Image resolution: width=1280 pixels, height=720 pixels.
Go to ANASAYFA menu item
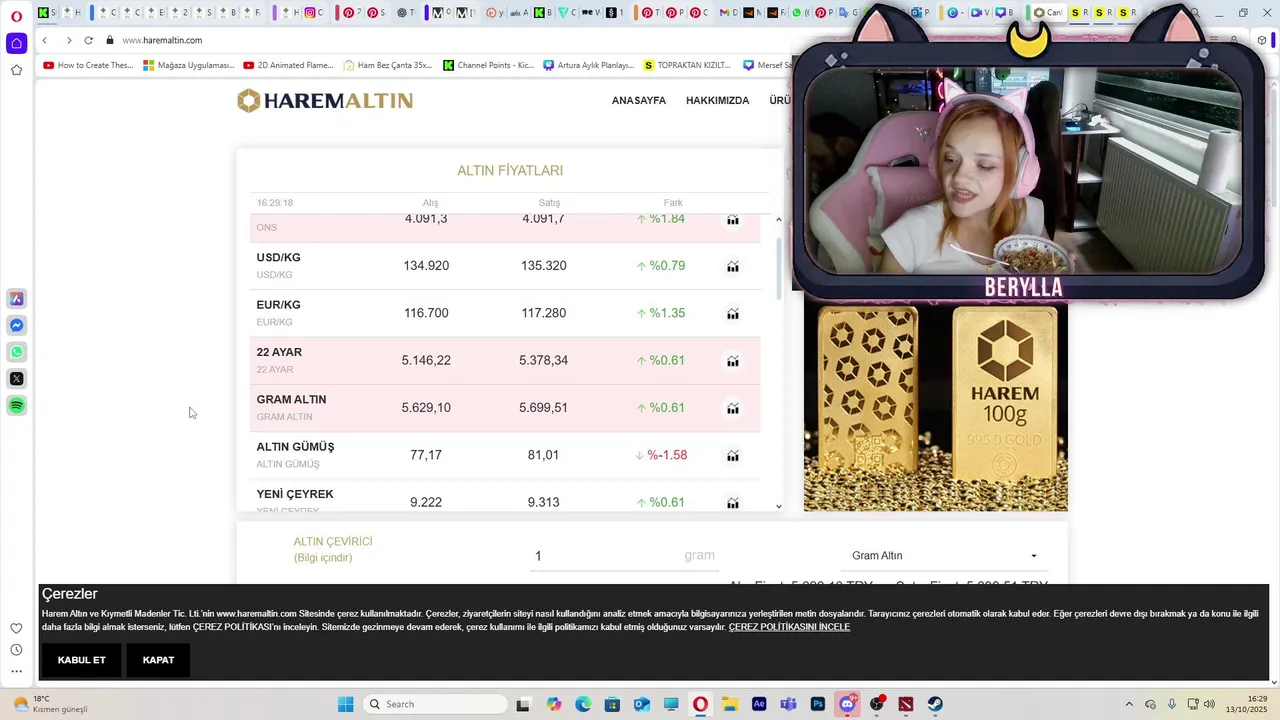point(639,101)
